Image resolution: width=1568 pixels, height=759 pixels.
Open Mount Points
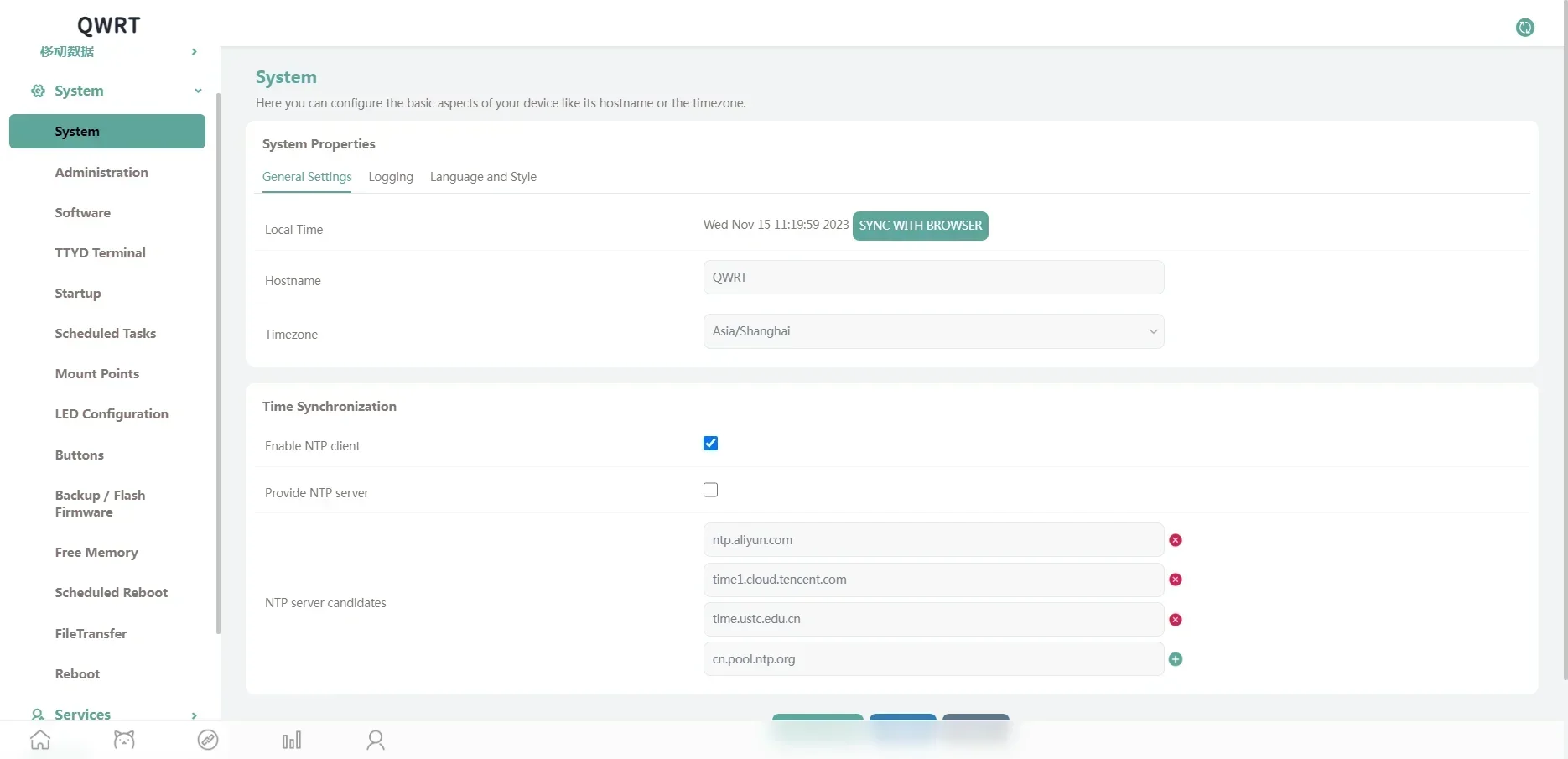click(x=97, y=374)
